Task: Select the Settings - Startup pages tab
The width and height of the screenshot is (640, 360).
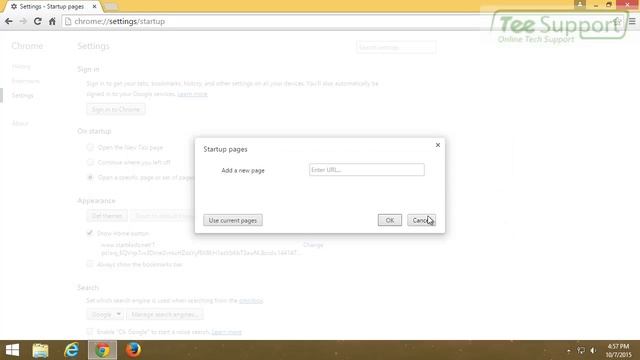Action: pyautogui.click(x=51, y=7)
